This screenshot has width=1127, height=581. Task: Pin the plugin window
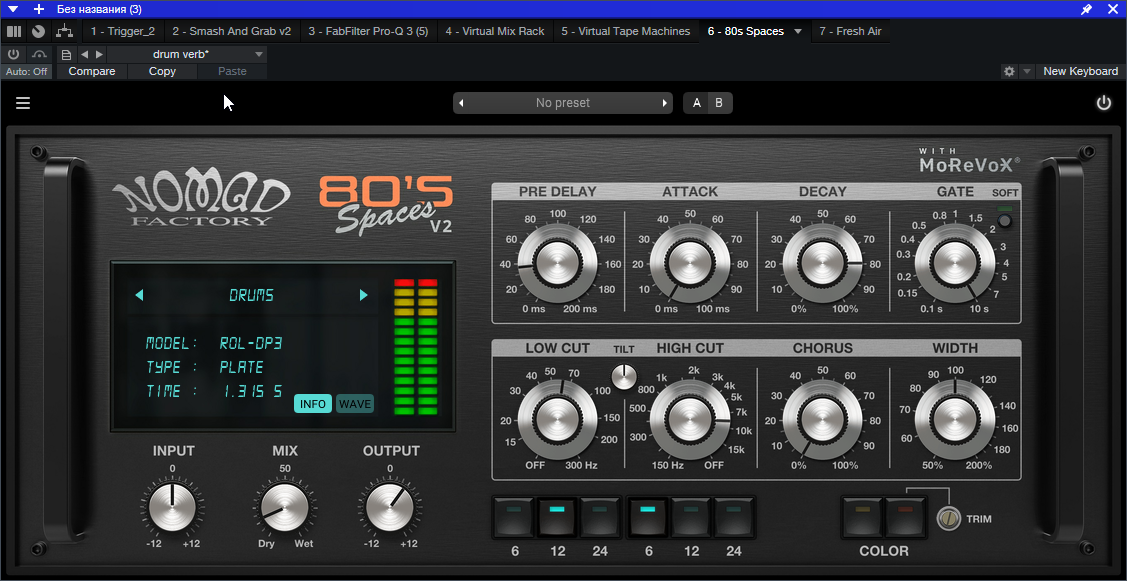click(x=1087, y=9)
